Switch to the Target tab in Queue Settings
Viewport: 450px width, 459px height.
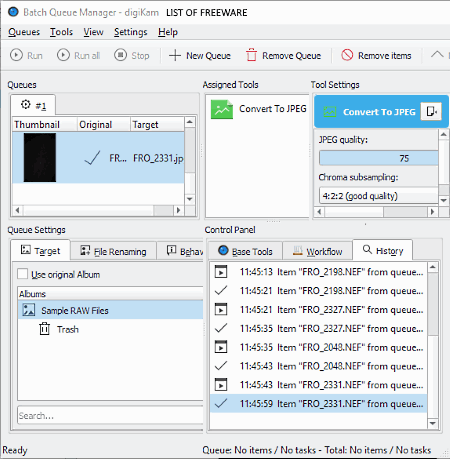coord(40,250)
